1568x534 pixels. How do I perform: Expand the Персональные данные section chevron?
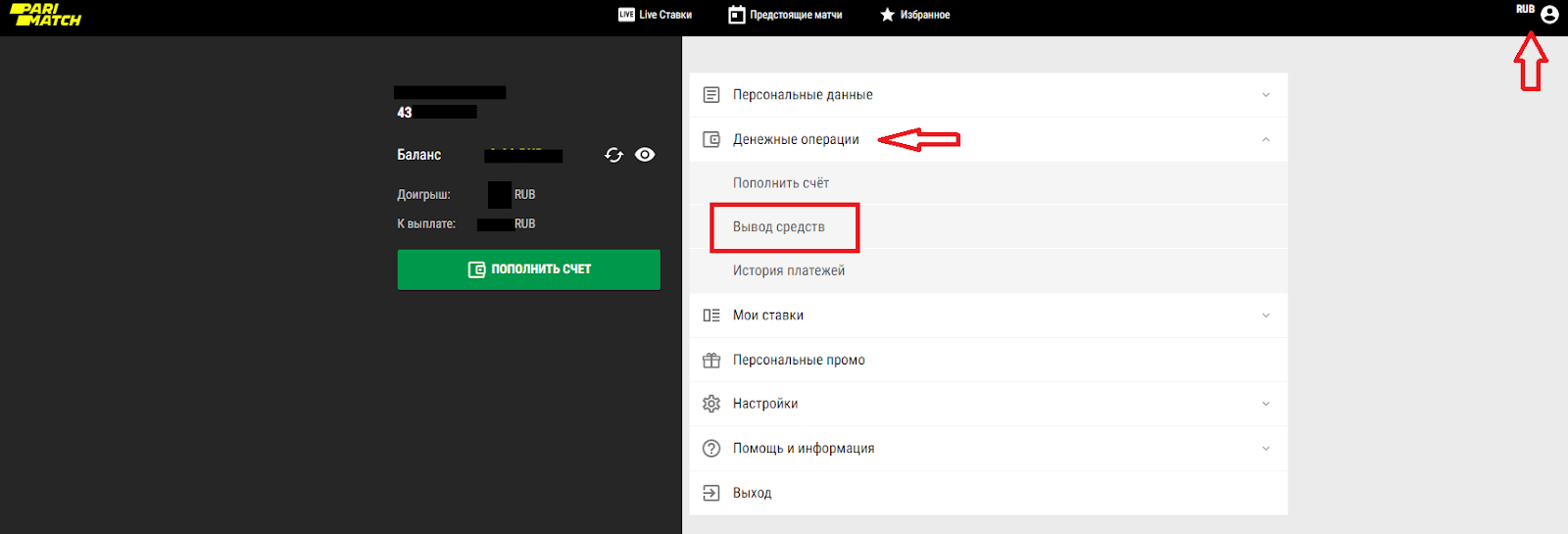(1265, 95)
